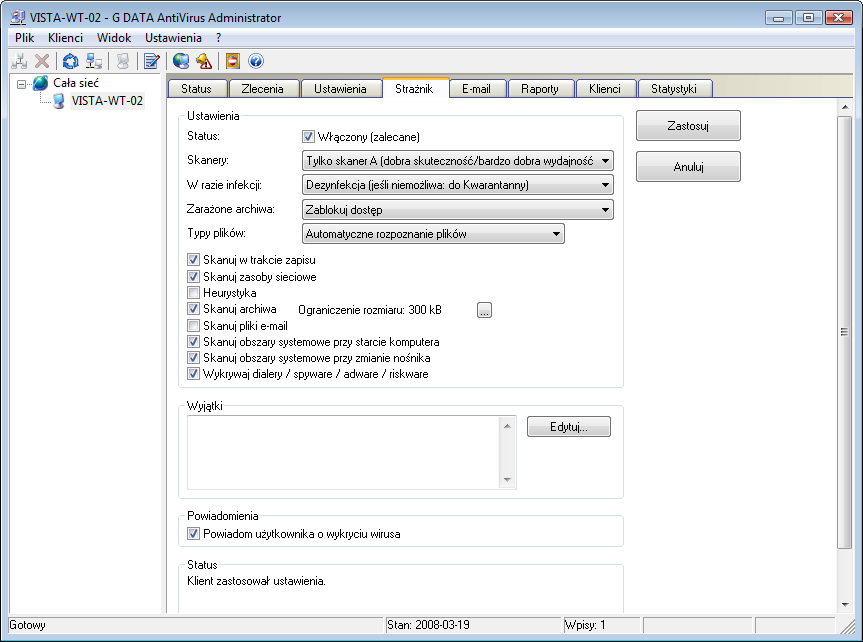
Task: Click the ... archive size limit button
Action: point(484,311)
